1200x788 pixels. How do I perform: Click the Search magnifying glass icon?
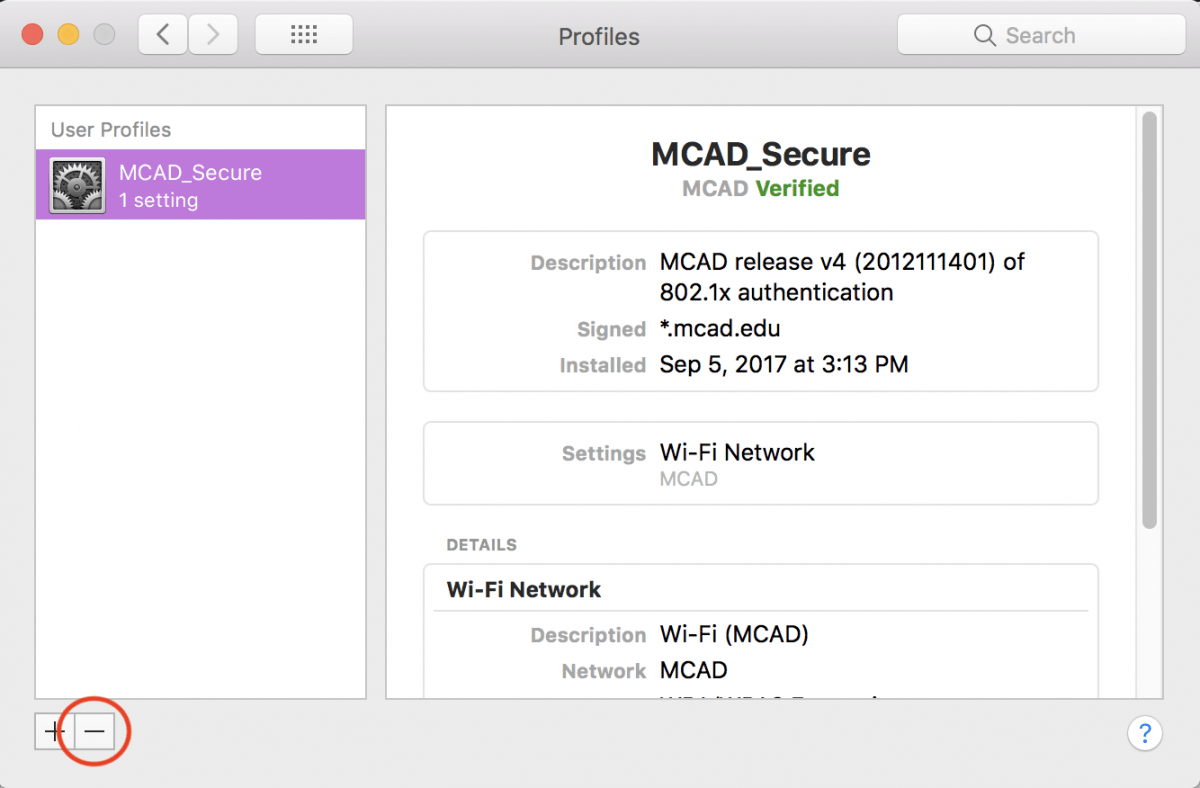coord(983,35)
